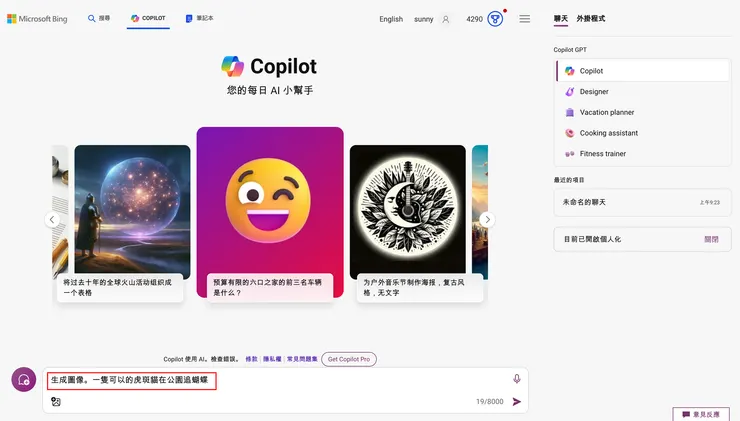Screen dimensions: 740x421
Task: Click the Vacation planner suitcase icon
Action: (x=570, y=112)
